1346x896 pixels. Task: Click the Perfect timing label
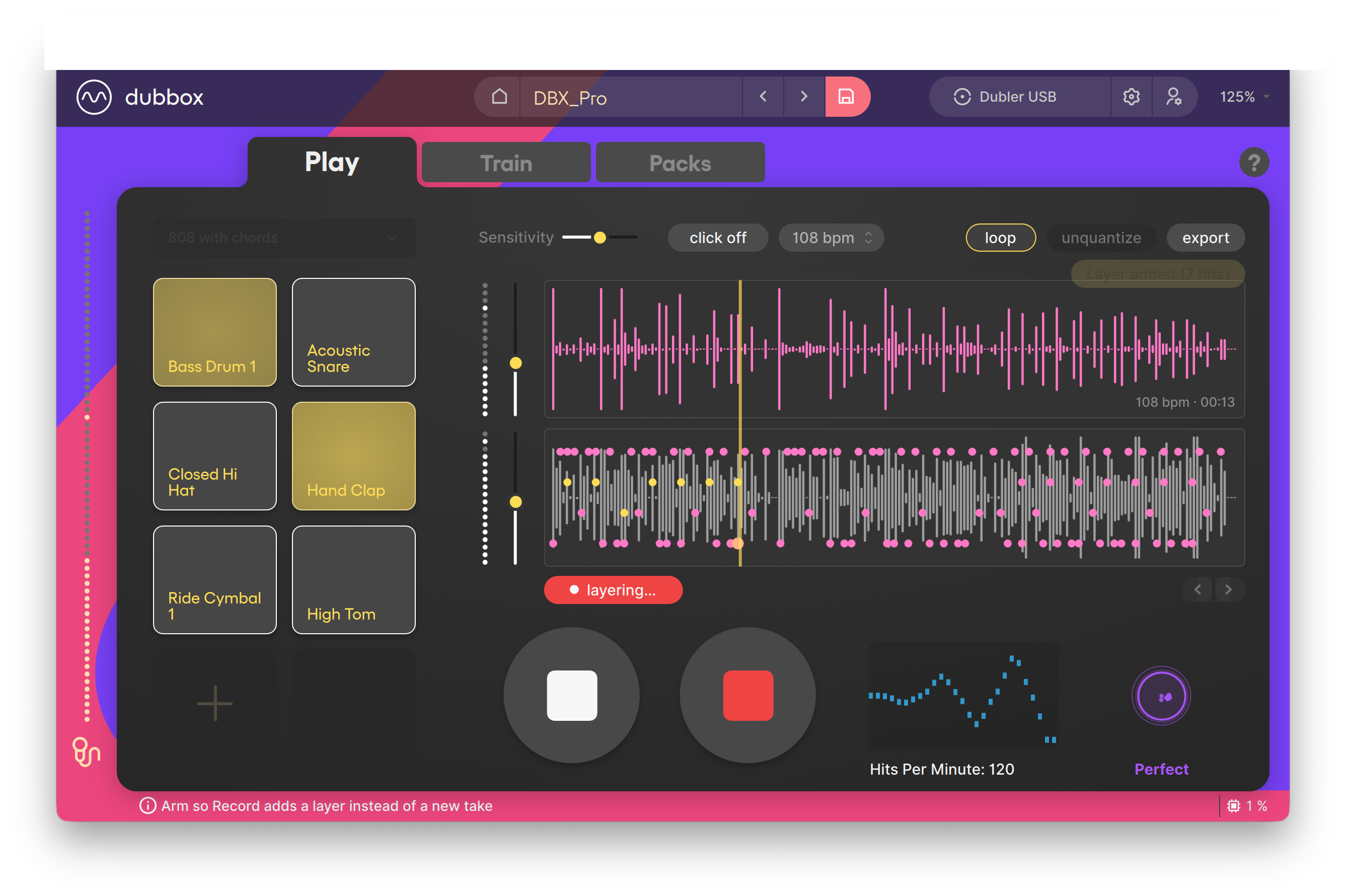[x=1161, y=769]
